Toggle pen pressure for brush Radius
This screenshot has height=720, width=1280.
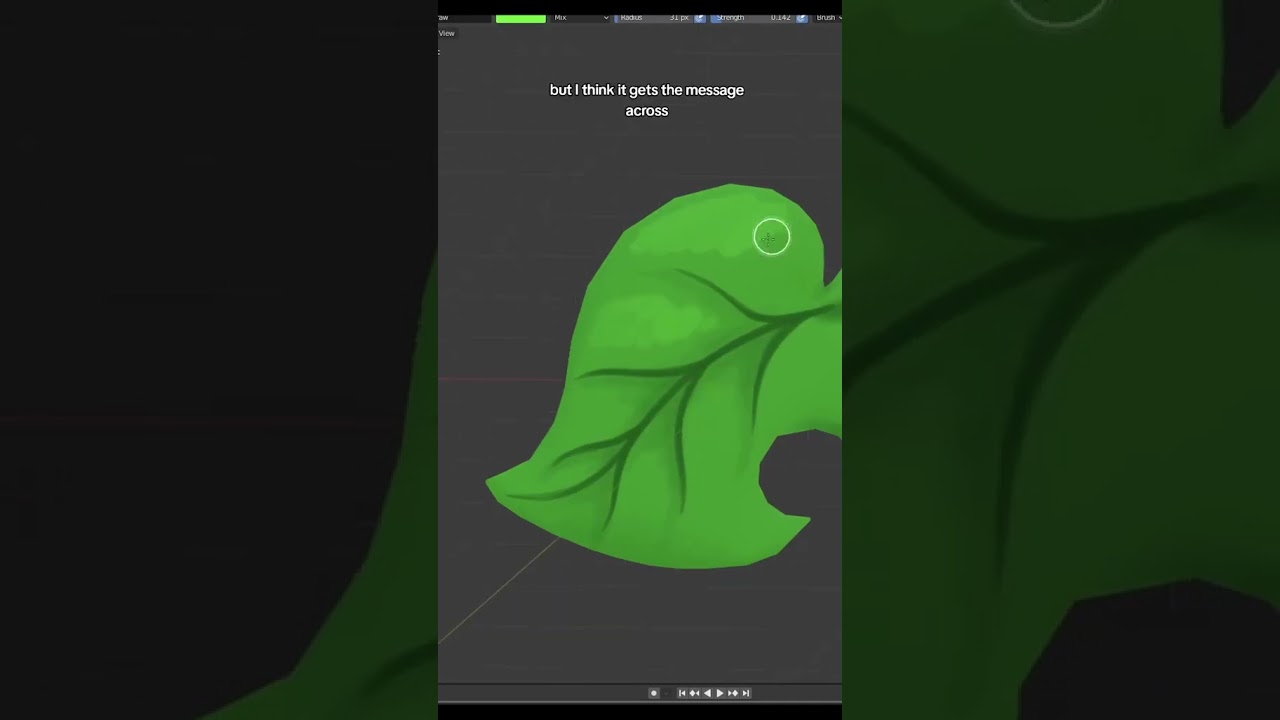click(x=700, y=18)
